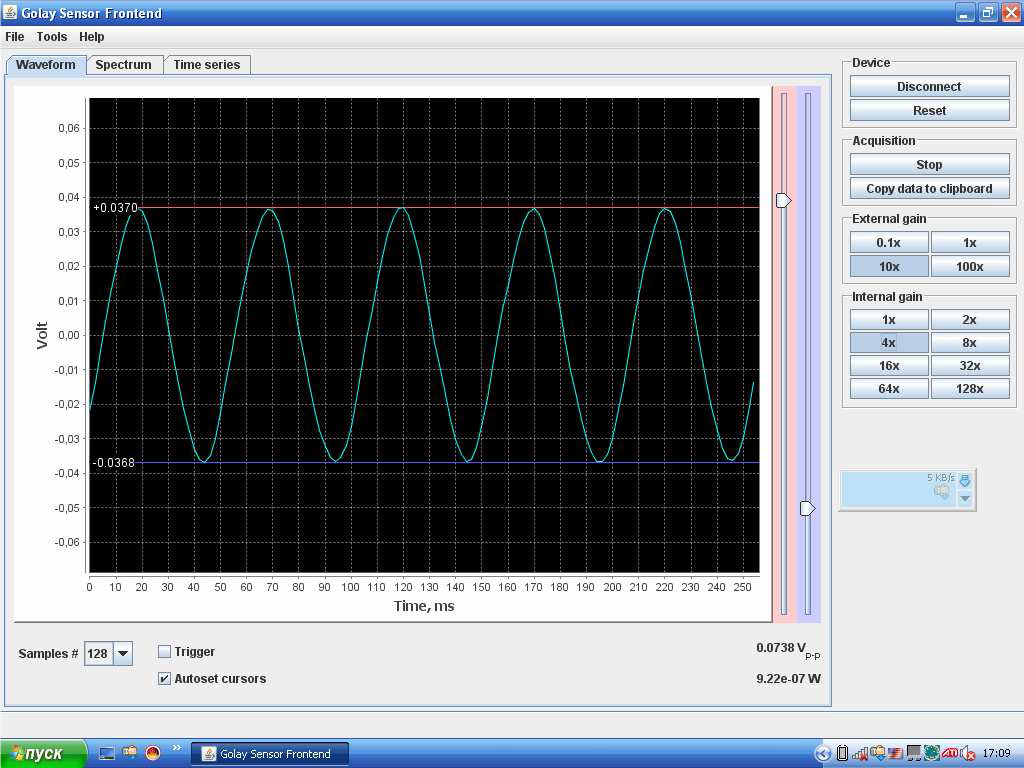Switch to the Spectrum tab
1024x768 pixels.
click(x=124, y=65)
